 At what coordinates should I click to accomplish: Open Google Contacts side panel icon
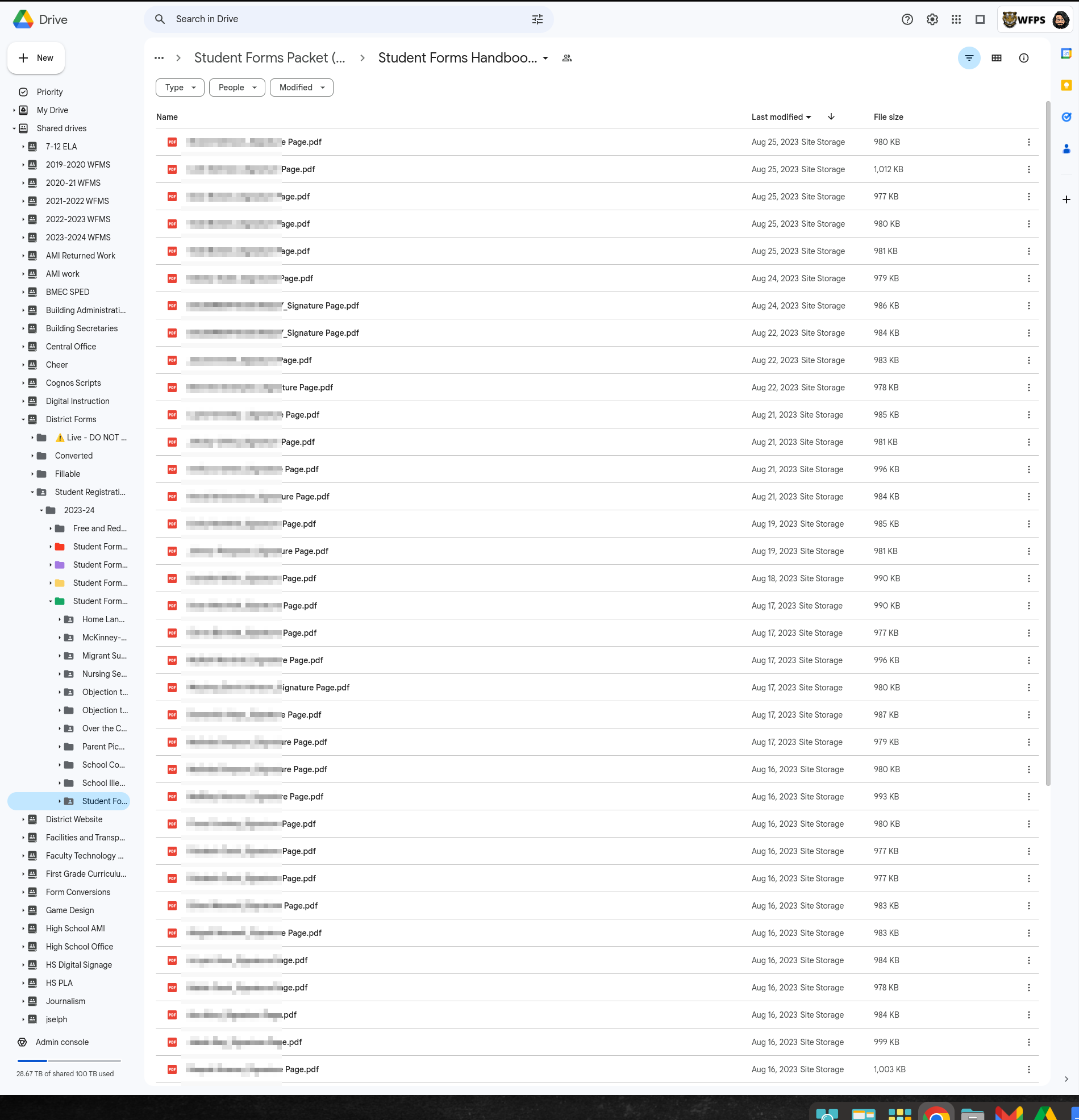pos(1066,149)
